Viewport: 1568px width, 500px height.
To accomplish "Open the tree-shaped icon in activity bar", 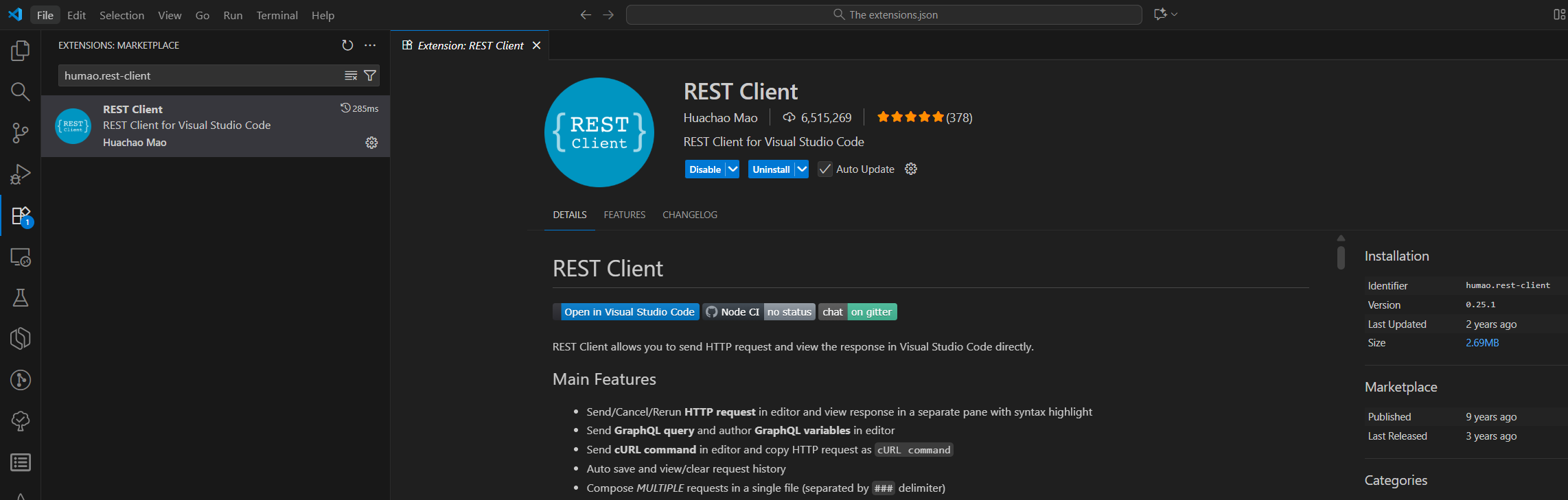I will [21, 421].
